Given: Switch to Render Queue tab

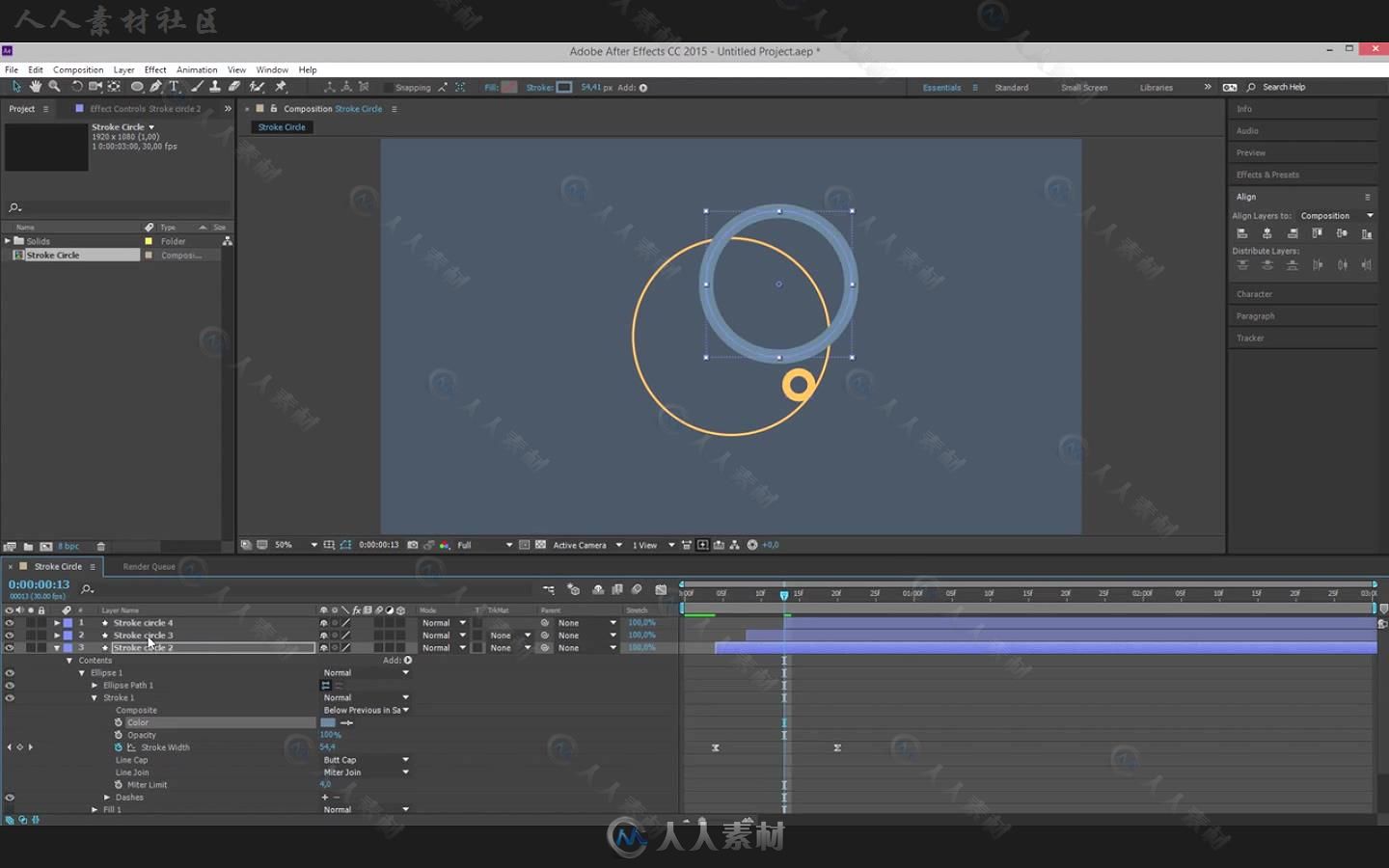Looking at the screenshot, I should click(149, 567).
